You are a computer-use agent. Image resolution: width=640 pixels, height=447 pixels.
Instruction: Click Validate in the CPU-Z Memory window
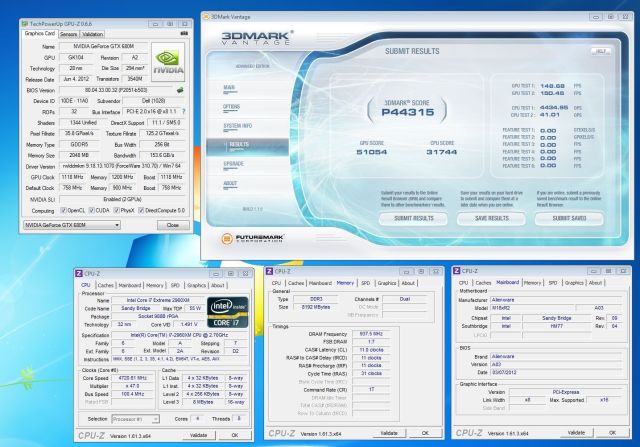389,433
